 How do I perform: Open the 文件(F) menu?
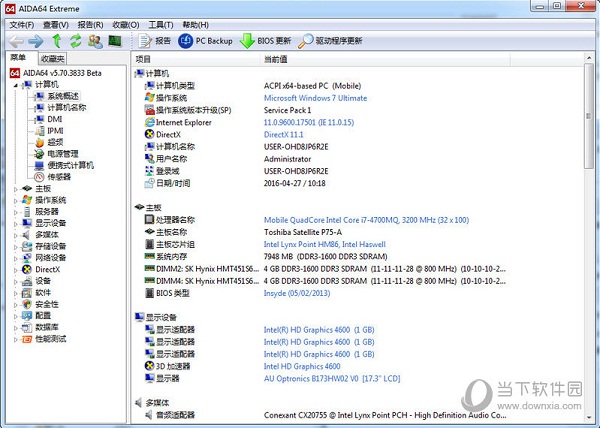[22, 25]
